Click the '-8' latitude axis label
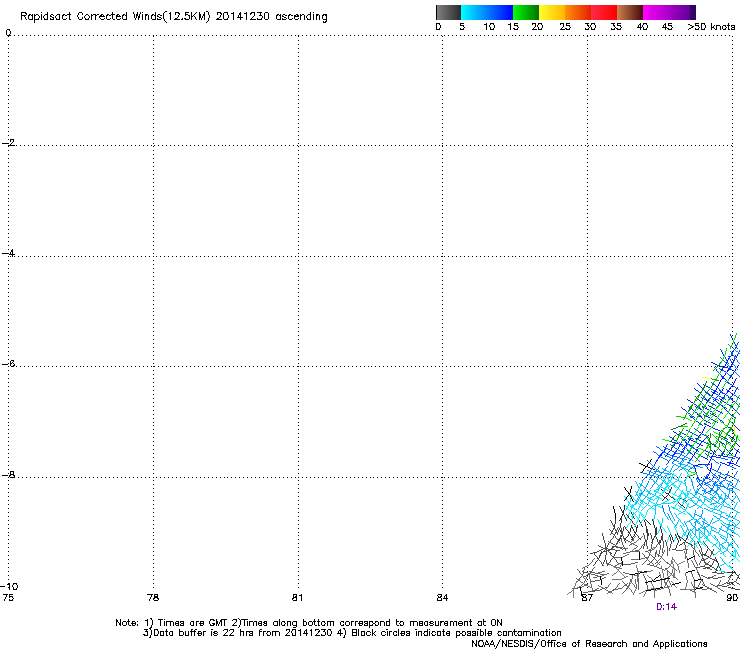This screenshot has width=740, height=650. [x=8, y=474]
